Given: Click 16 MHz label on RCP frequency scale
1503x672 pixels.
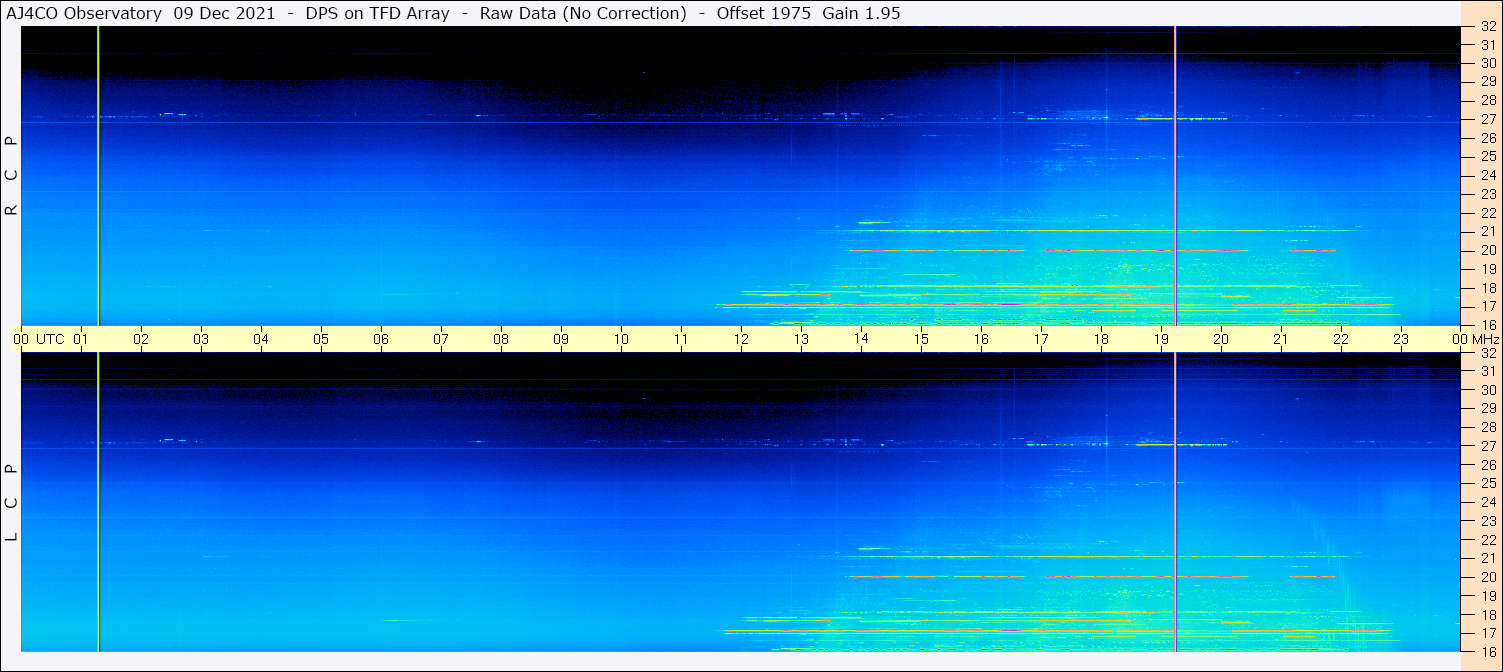Looking at the screenshot, I should pos(1488,324).
